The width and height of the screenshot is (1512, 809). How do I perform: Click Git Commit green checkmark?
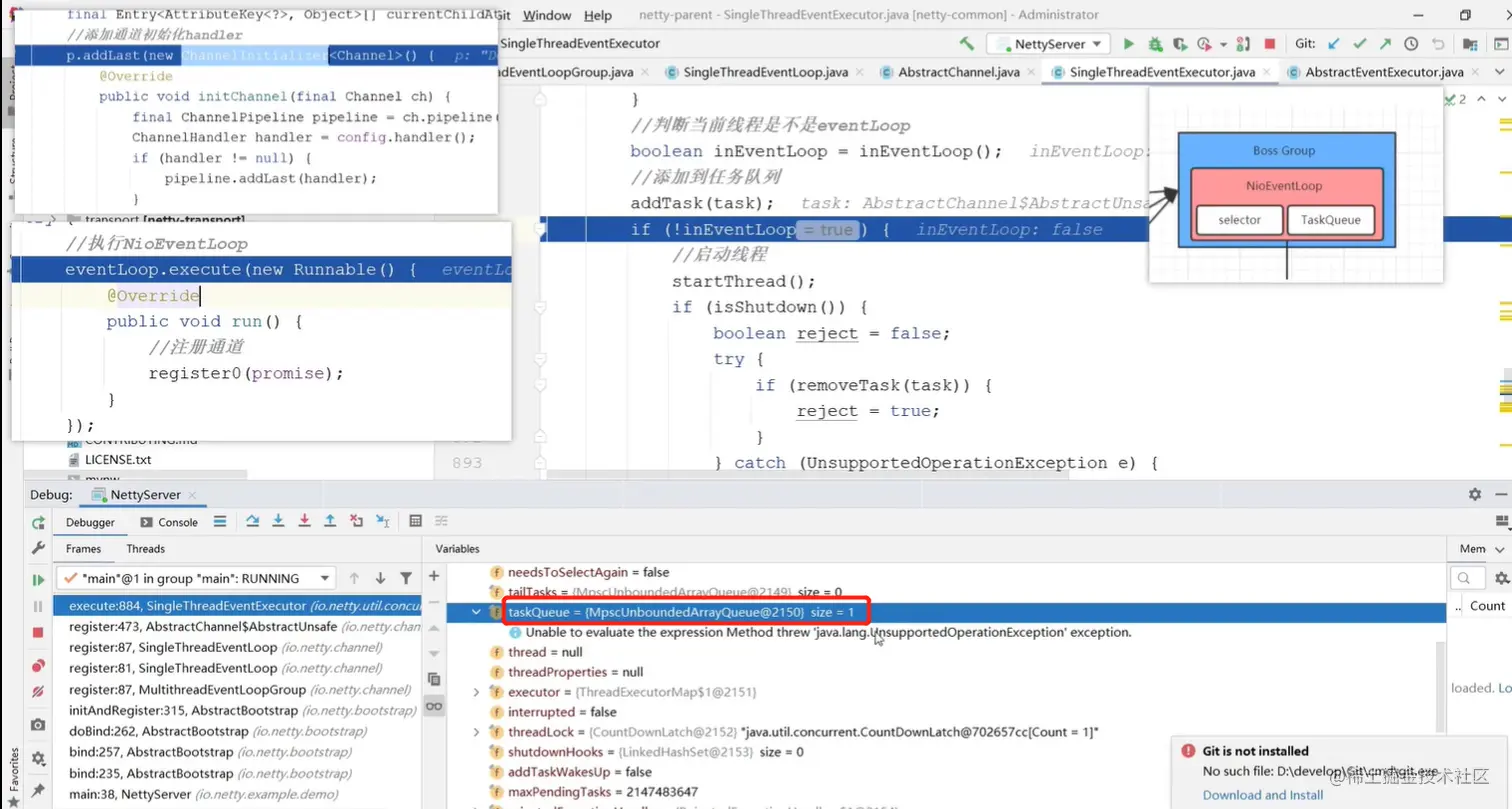pyautogui.click(x=1359, y=44)
